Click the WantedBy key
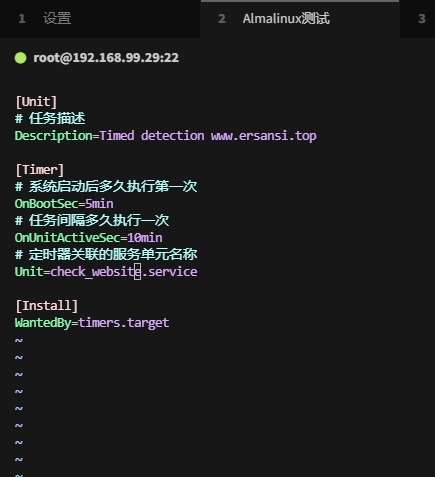The image size is (435, 477). pyautogui.click(x=43, y=323)
